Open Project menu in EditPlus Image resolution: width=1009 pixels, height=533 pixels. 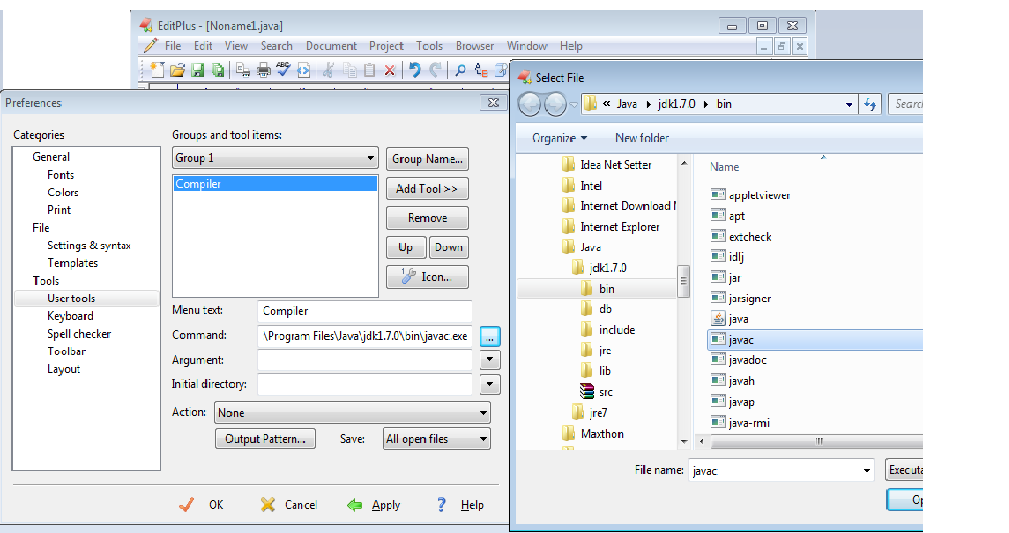click(x=386, y=46)
